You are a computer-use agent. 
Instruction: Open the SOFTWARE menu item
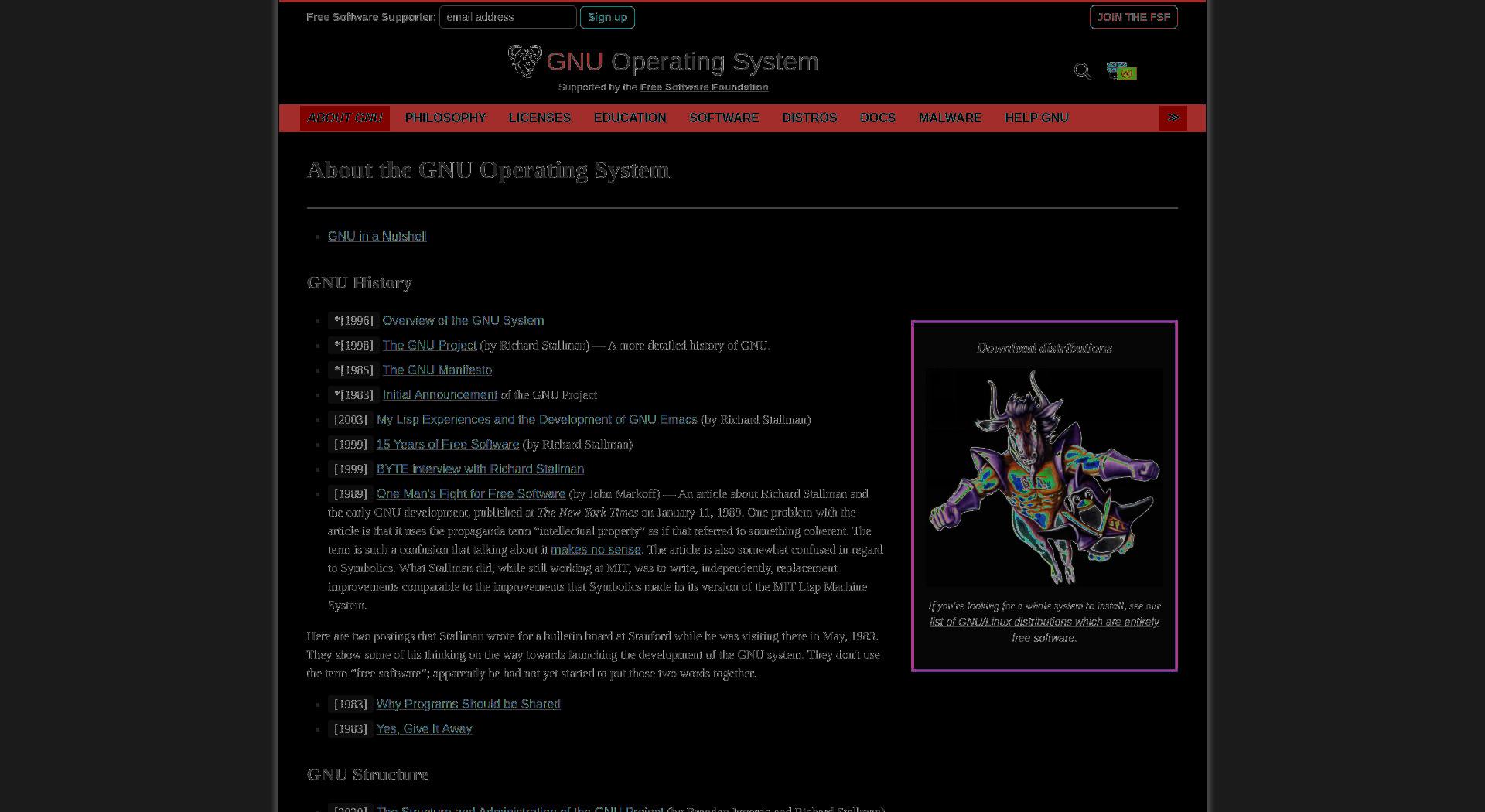click(725, 118)
